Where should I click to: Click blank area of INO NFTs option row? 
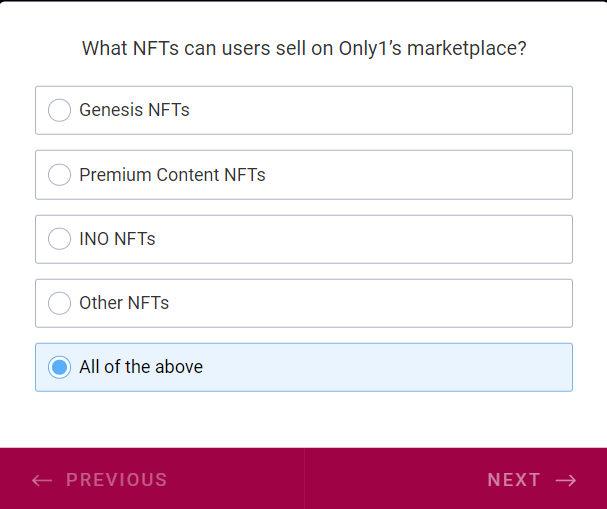[400, 239]
